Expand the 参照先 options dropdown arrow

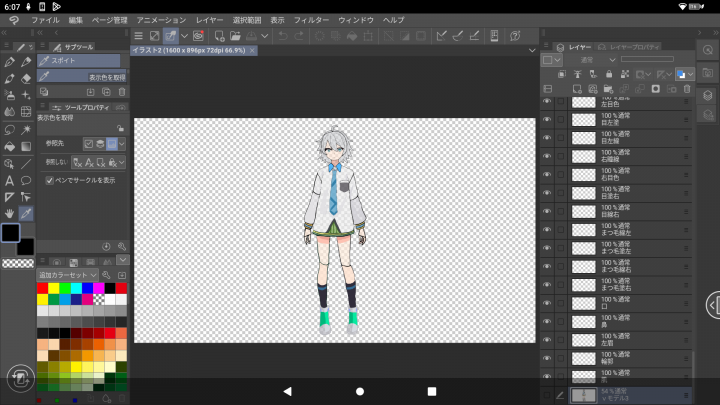[122, 144]
